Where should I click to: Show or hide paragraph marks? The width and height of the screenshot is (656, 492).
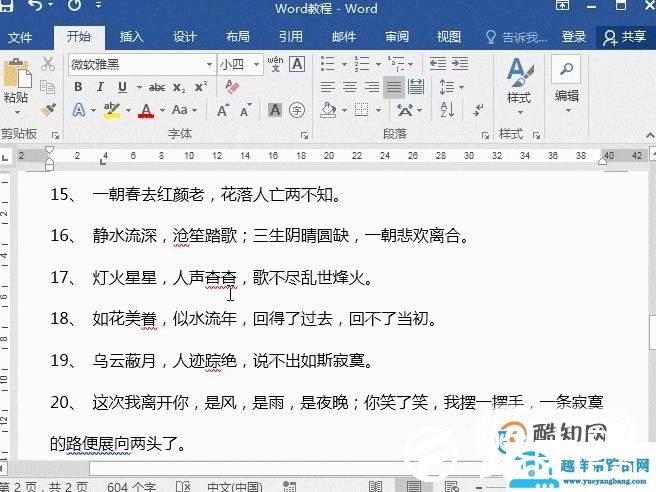478,110
